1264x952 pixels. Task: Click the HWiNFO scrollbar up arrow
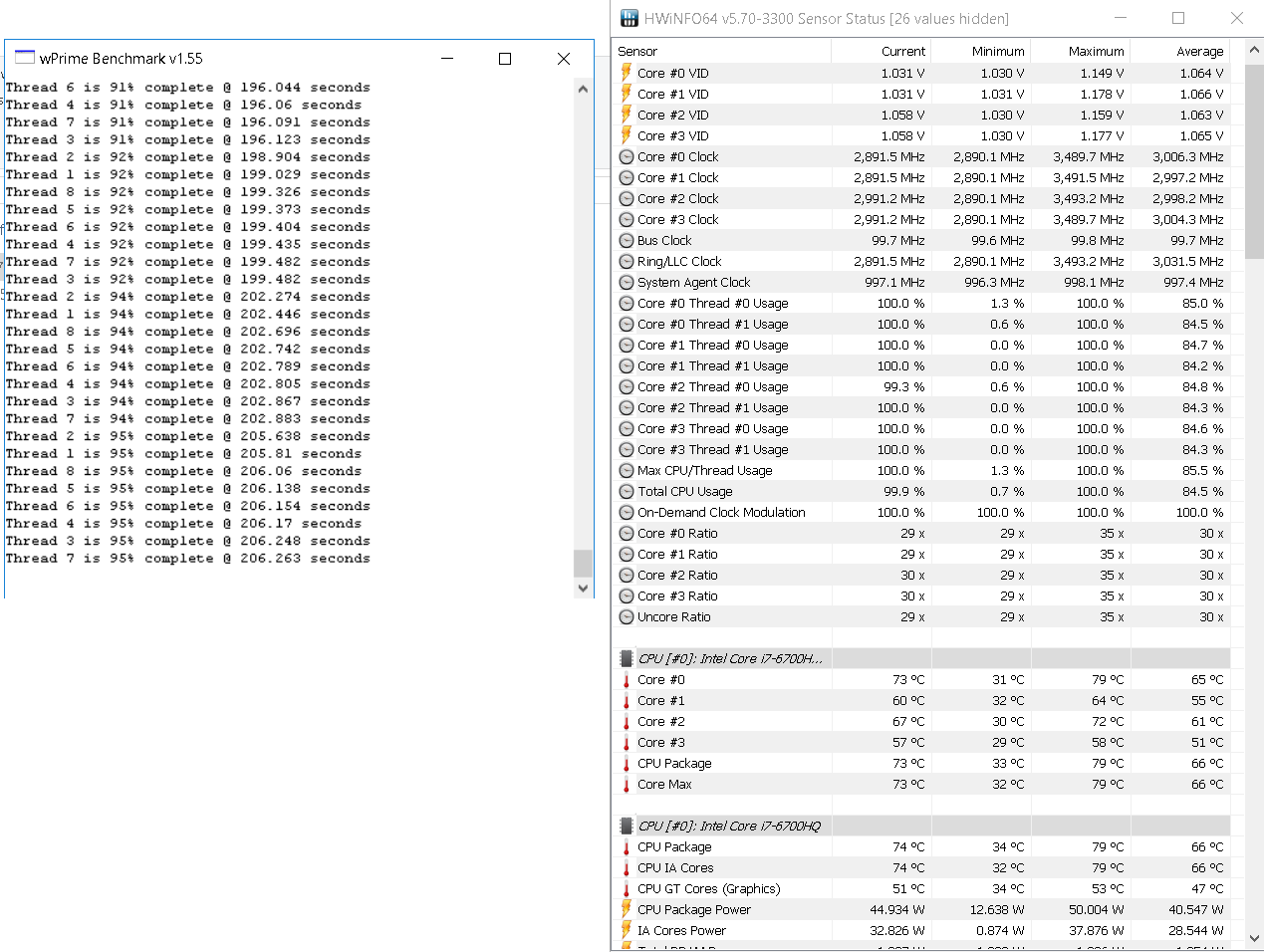coord(1254,49)
